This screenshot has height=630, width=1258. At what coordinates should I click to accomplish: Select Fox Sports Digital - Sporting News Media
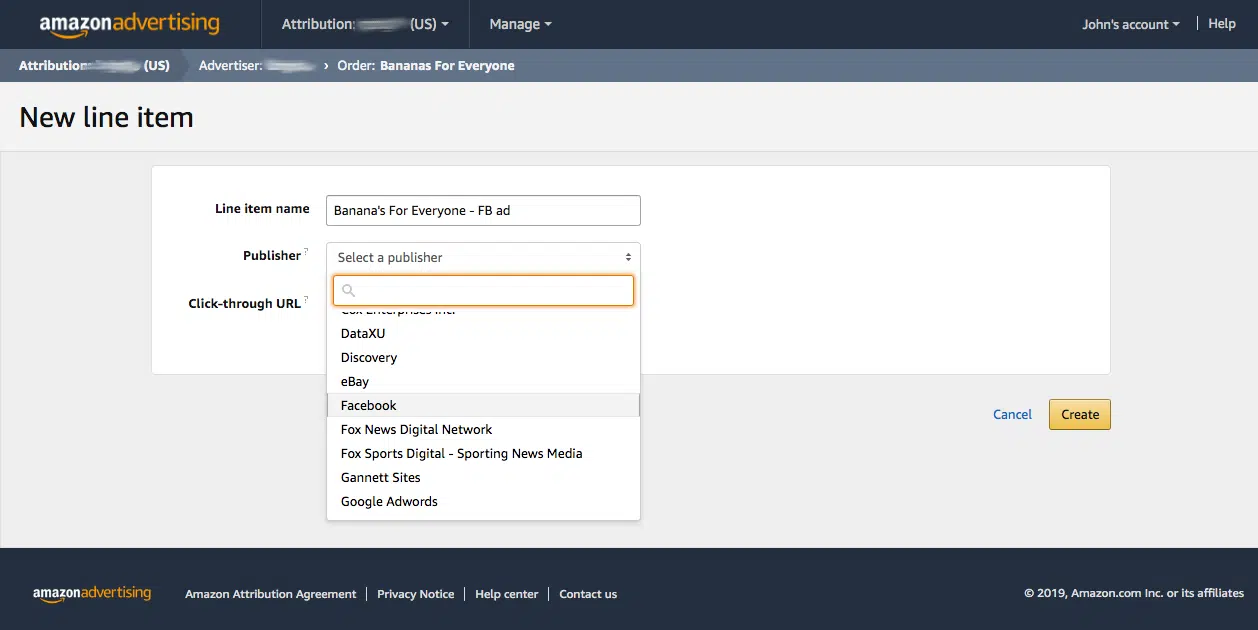click(483, 453)
